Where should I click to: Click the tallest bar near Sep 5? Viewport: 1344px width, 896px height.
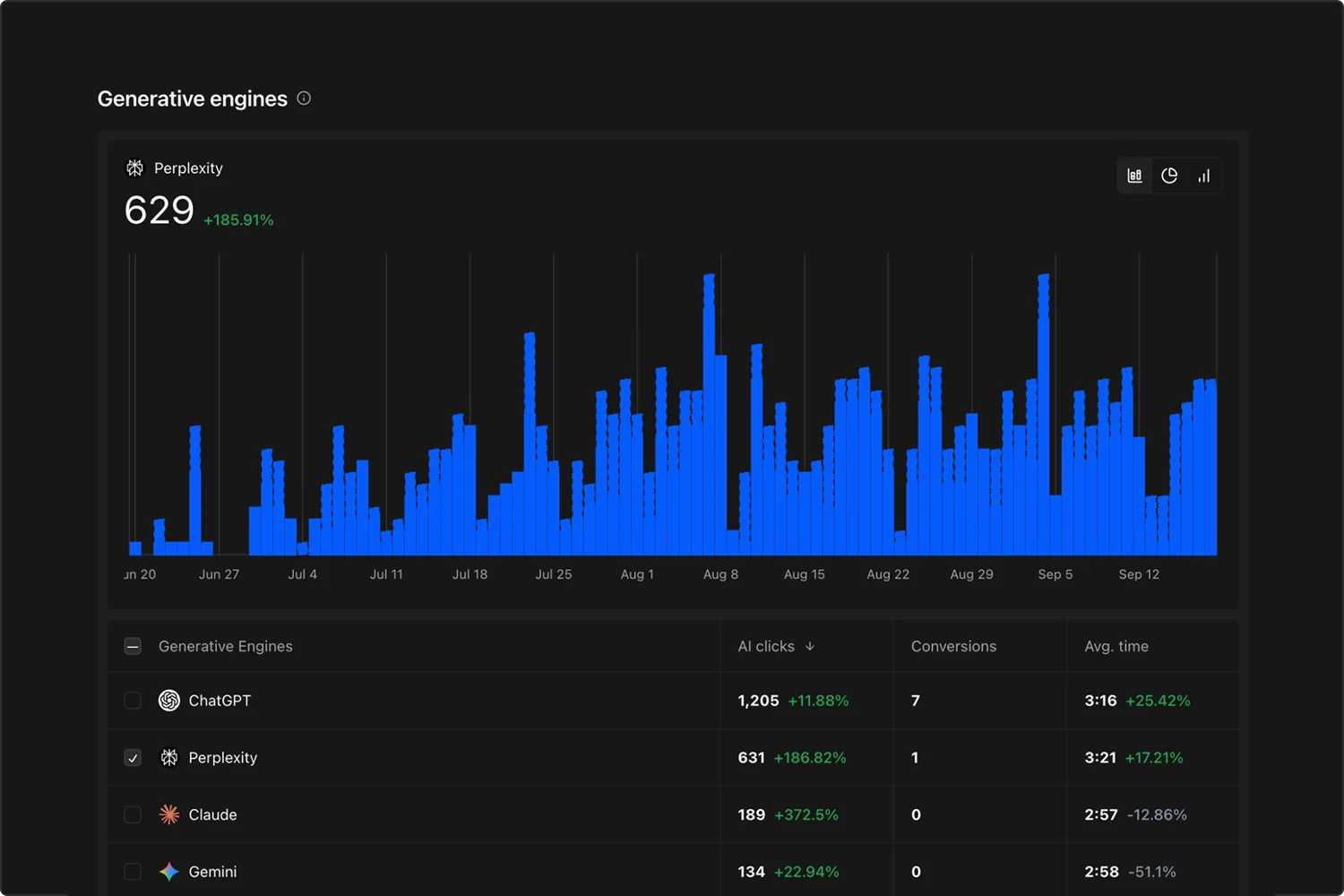[x=1043, y=415]
